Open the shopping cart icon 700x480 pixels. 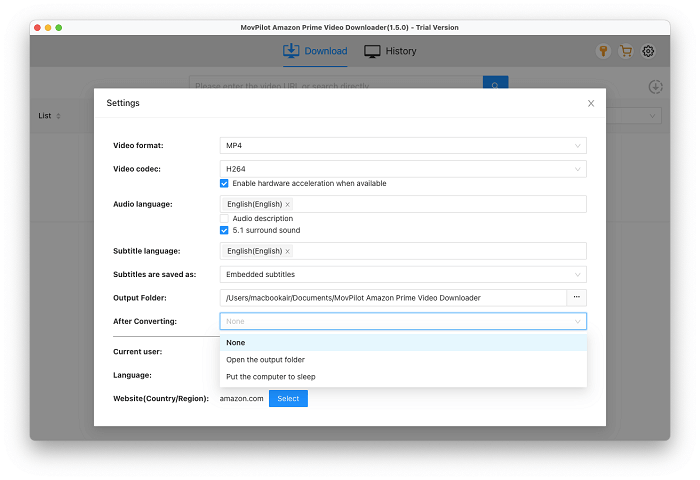pos(625,51)
